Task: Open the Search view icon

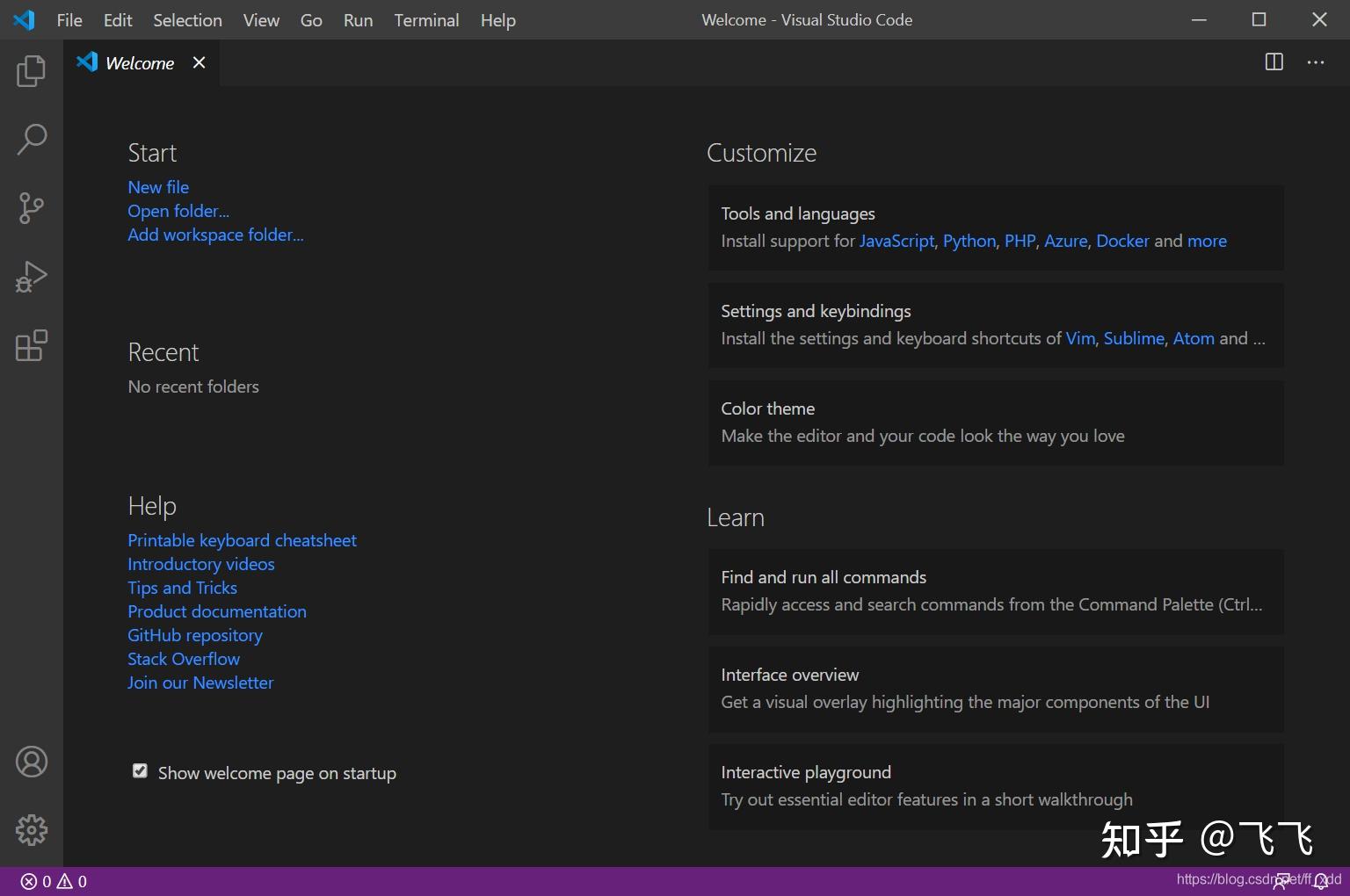Action: [32, 139]
